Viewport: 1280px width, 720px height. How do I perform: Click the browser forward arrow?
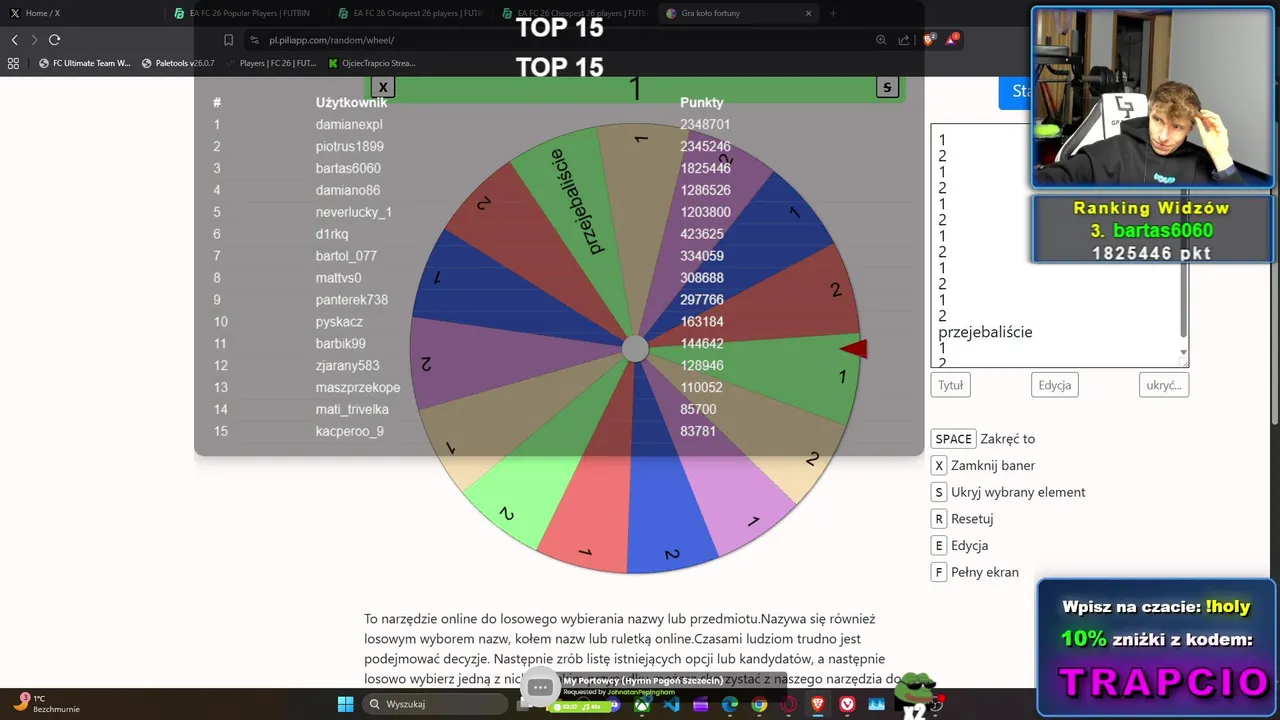coord(34,40)
